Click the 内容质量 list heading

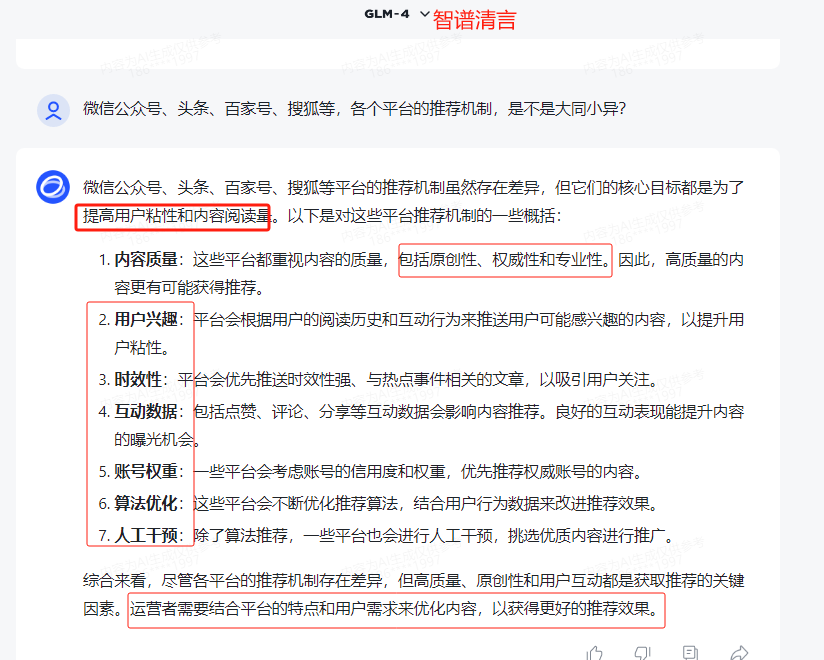click(x=146, y=260)
